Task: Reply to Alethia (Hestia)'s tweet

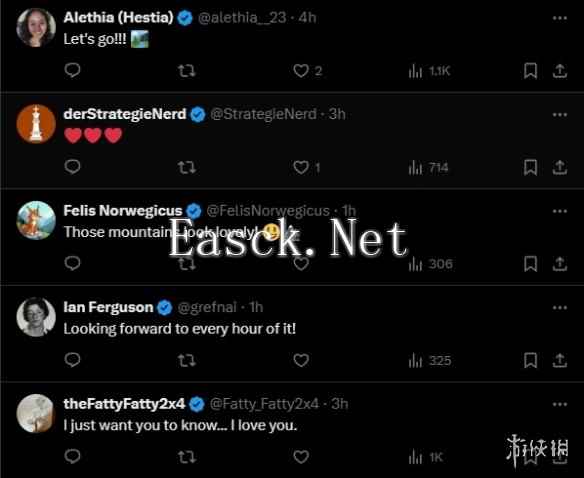Action: click(x=72, y=70)
